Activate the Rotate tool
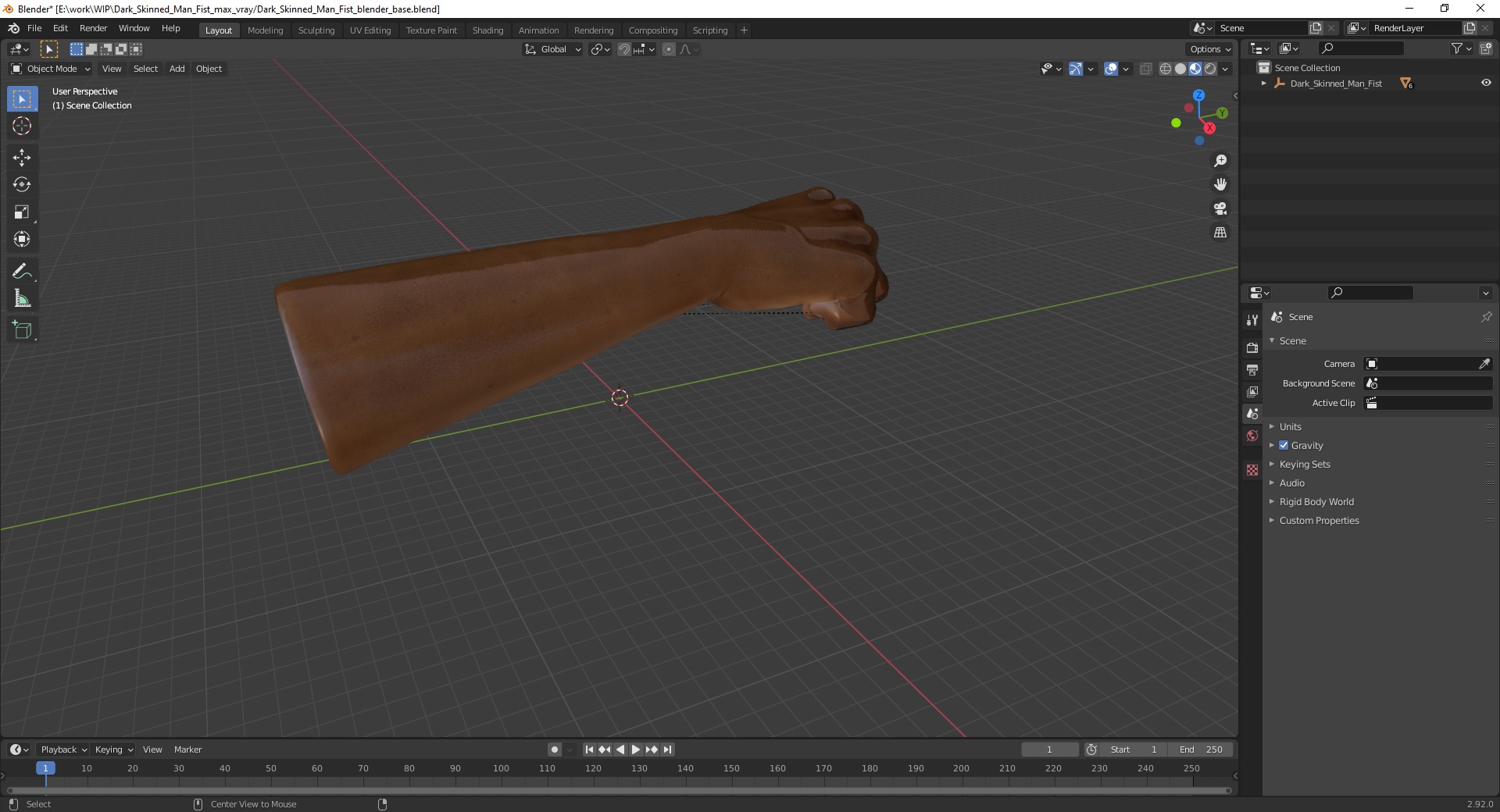This screenshot has height=812, width=1500. pos(22,185)
